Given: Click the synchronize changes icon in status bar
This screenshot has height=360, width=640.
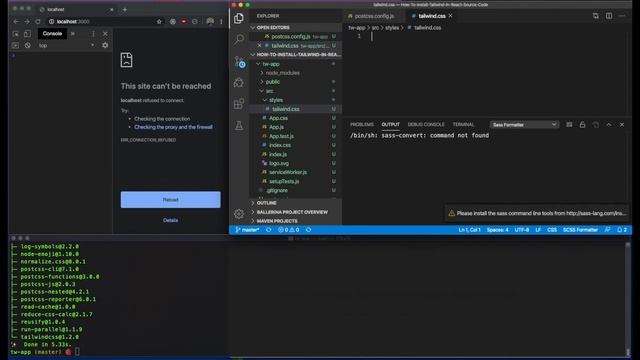Looking at the screenshot, I should coord(269,230).
